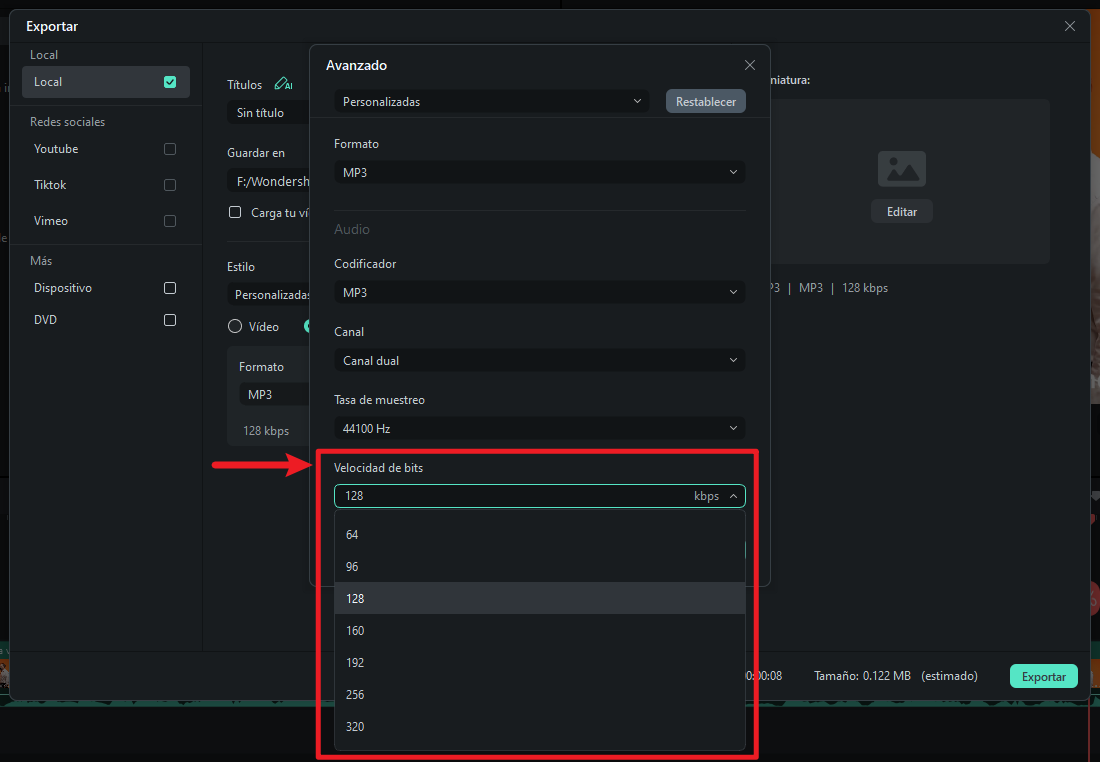Viewport: 1100px width, 762px height.
Task: Select Dispositivo in the sidebar
Action: coord(63,288)
